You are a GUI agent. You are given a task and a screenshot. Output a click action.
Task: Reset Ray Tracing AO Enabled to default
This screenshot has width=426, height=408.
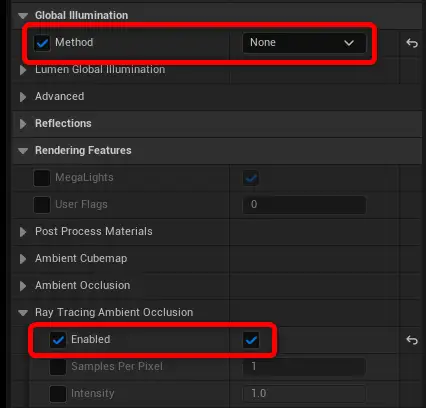click(412, 340)
